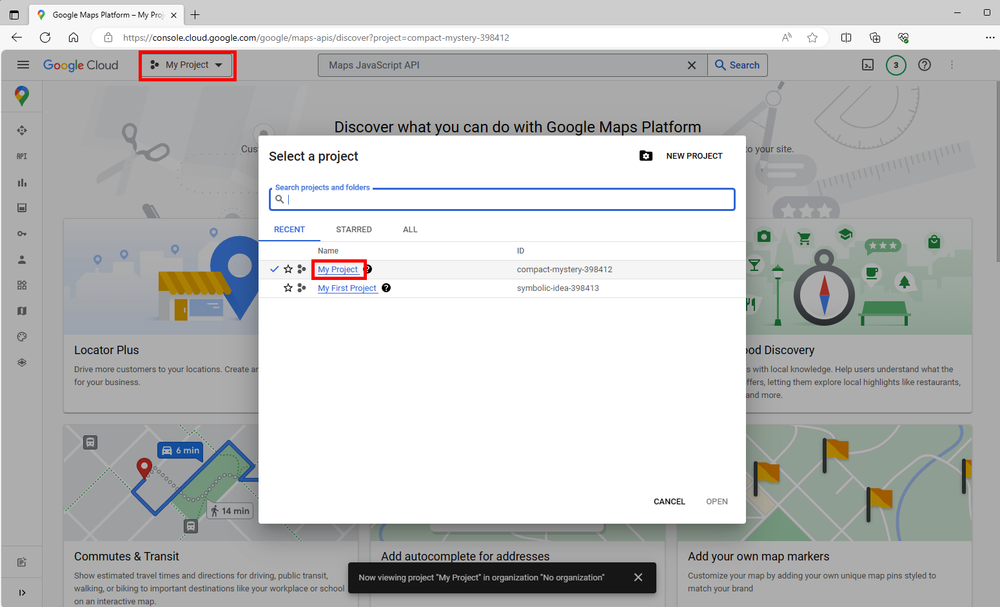Reload the page with refresh icon
This screenshot has width=1000, height=607.
point(45,38)
